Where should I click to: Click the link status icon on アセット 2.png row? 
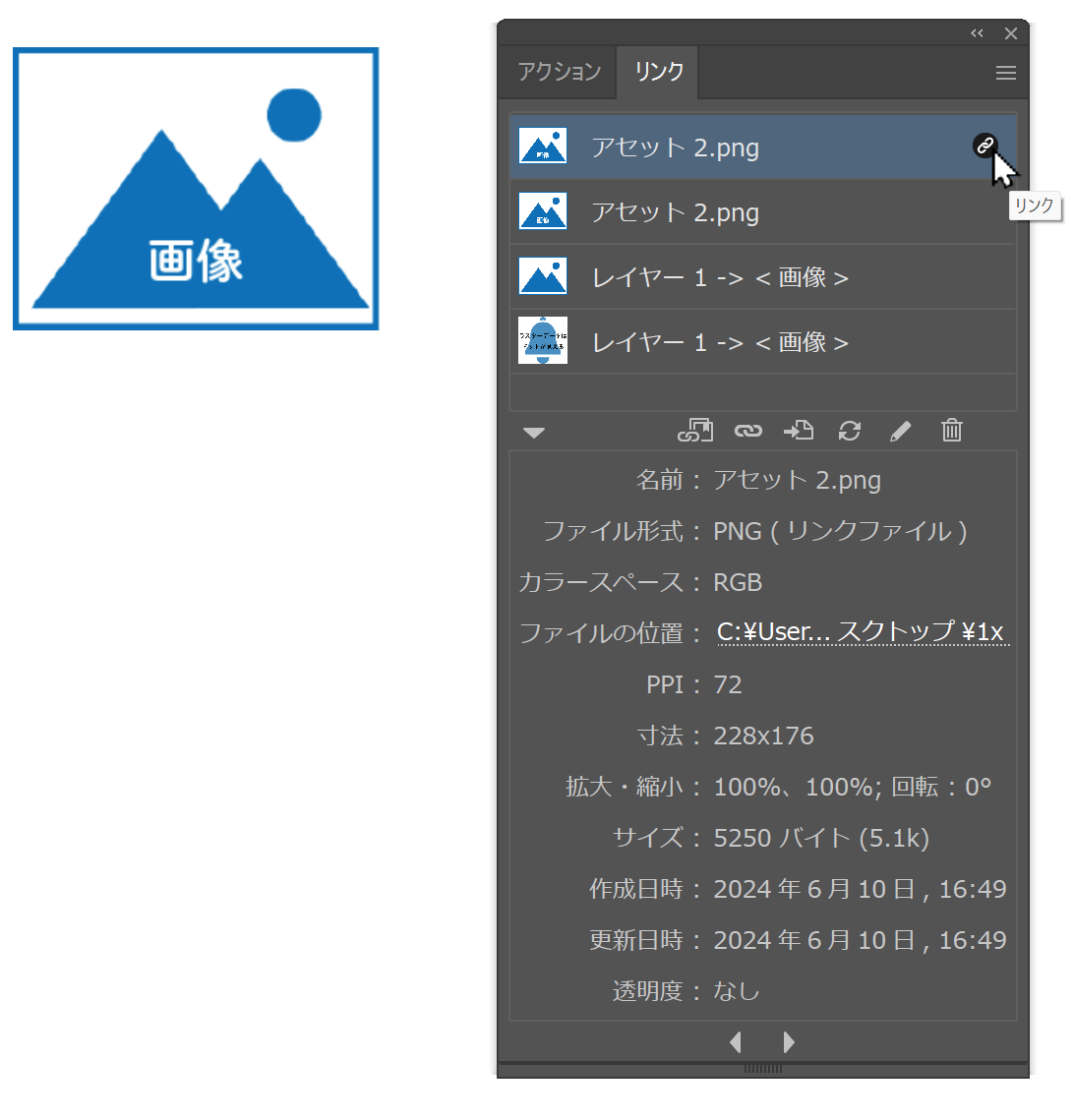pyautogui.click(x=985, y=147)
